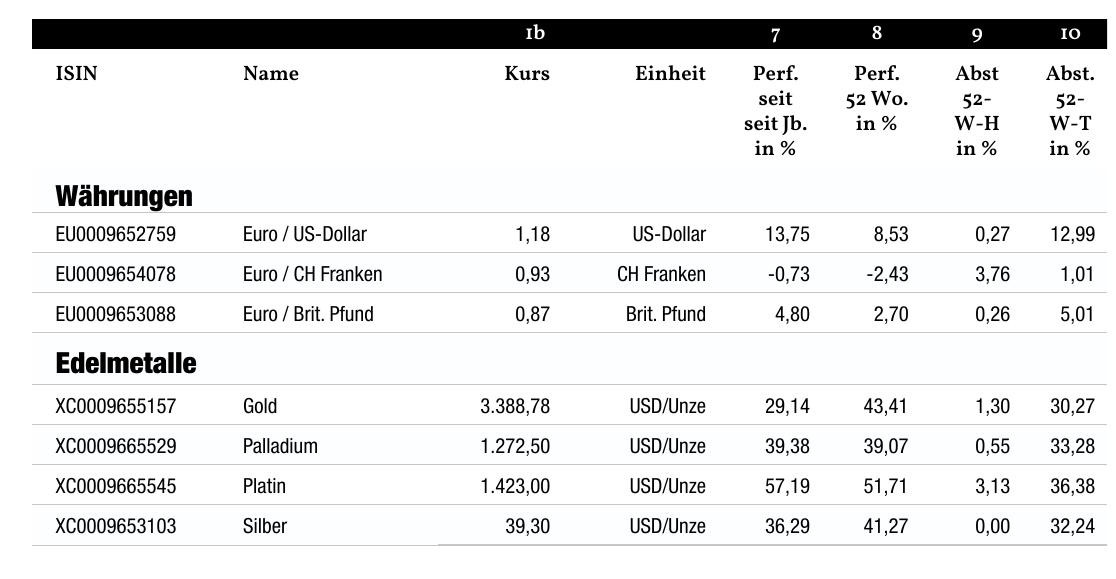Select ISIN XC0009653103

(x=115, y=526)
